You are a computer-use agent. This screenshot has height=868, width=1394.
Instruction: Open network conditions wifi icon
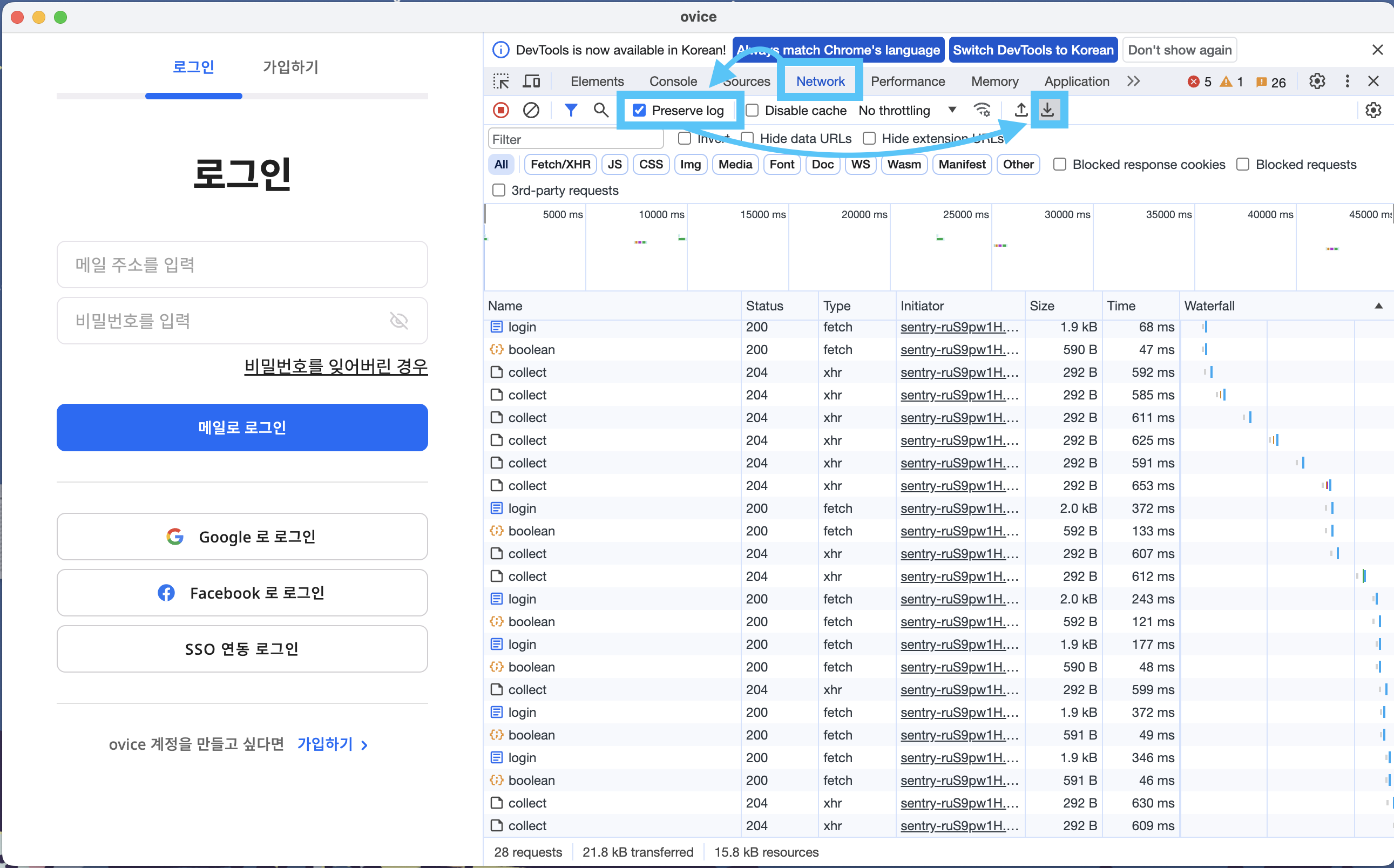[x=983, y=110]
